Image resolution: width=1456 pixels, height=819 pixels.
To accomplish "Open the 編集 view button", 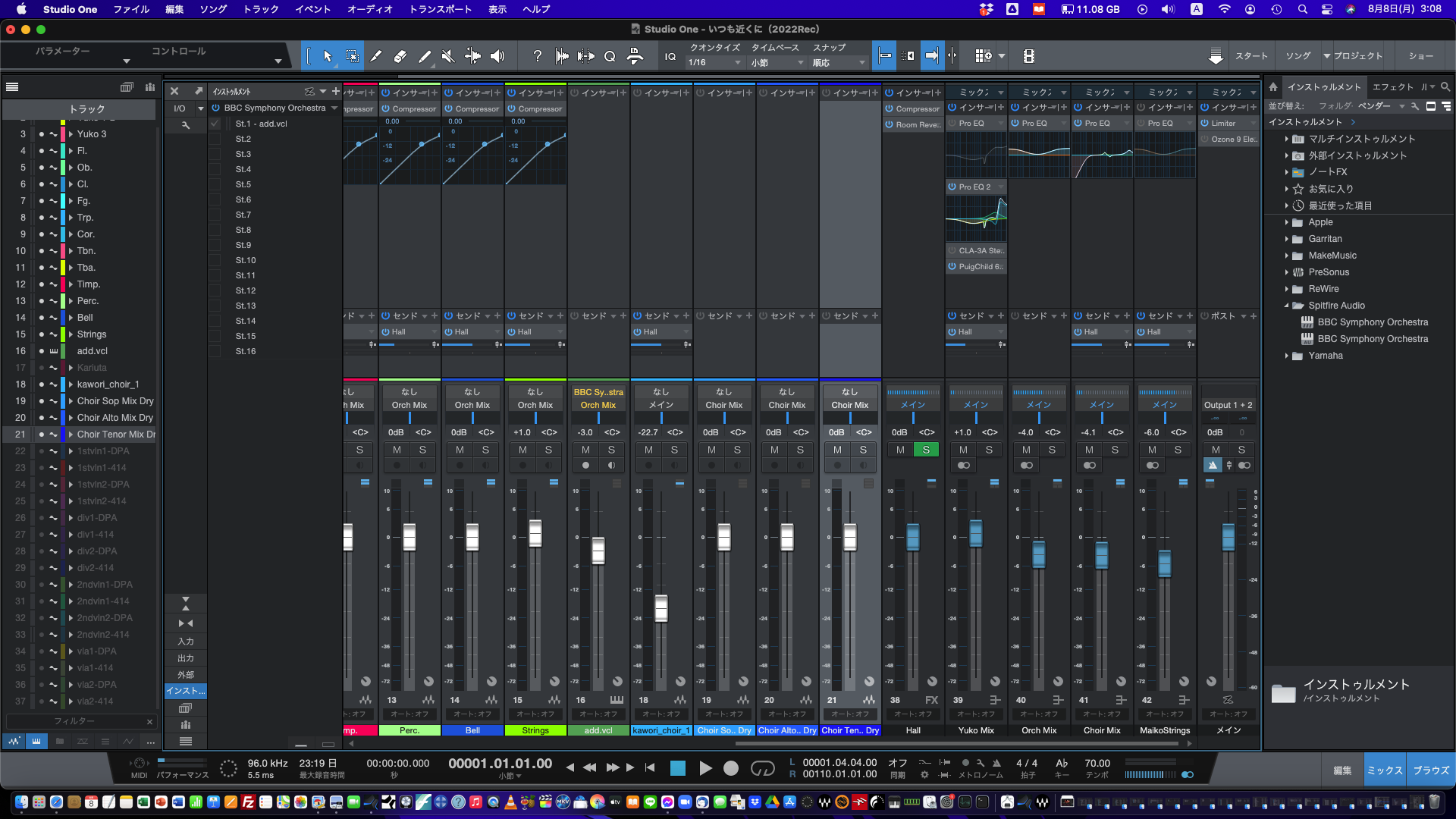I will click(1342, 770).
